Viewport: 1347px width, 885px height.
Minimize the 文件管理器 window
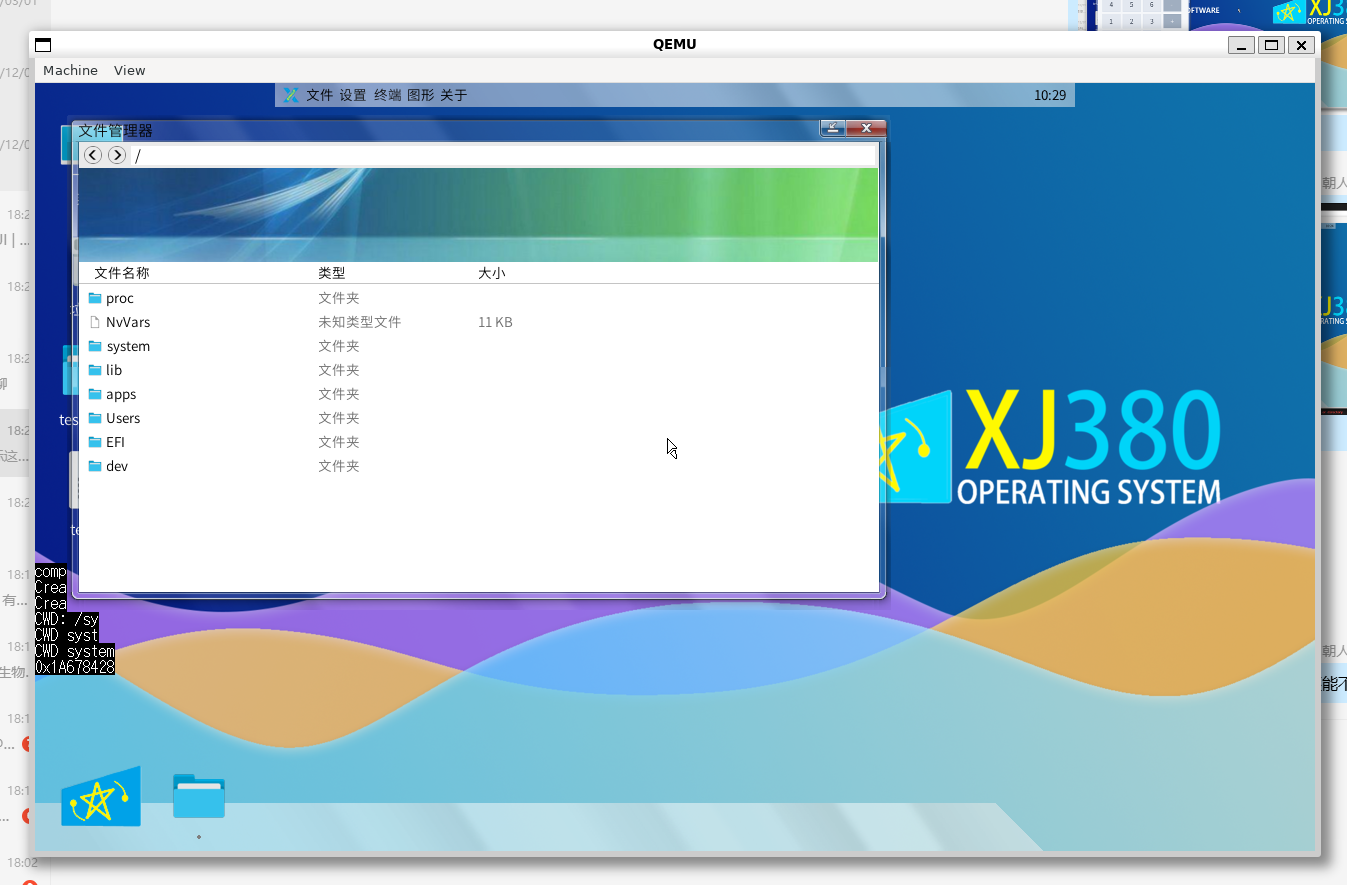(832, 128)
